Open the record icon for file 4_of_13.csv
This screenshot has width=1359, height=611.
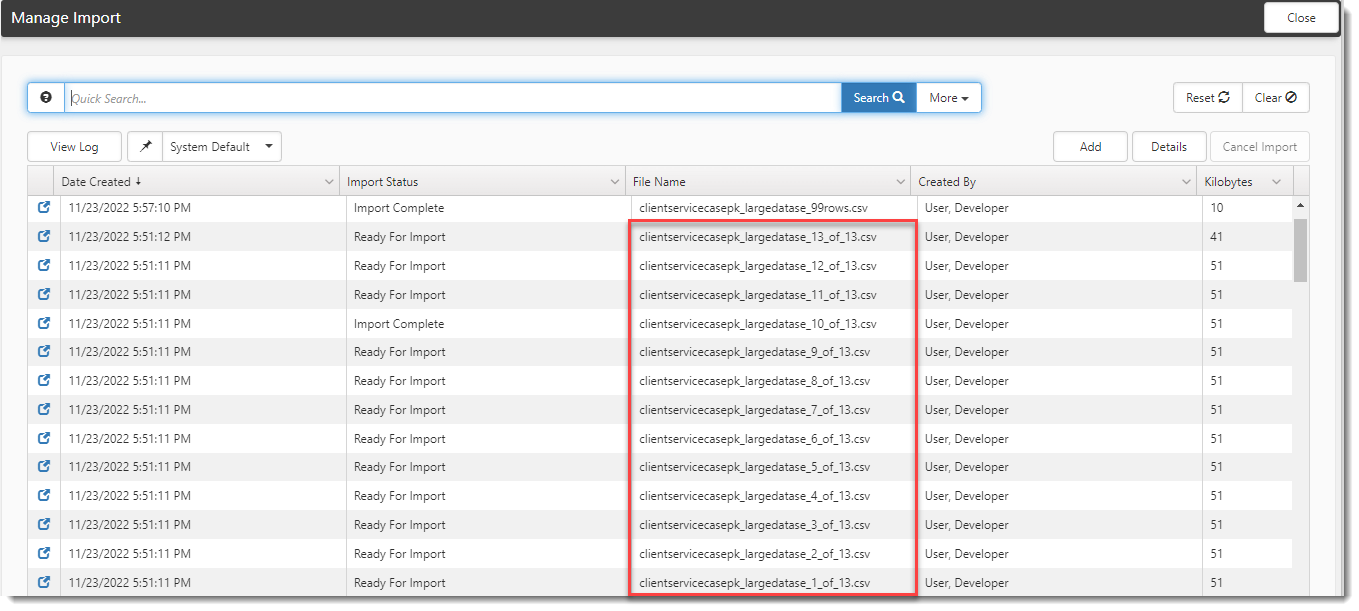click(44, 496)
